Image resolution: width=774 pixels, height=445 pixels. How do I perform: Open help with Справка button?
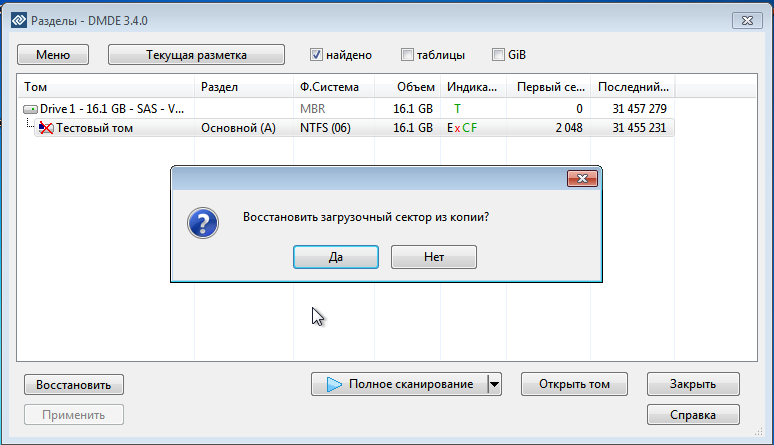pos(693,414)
